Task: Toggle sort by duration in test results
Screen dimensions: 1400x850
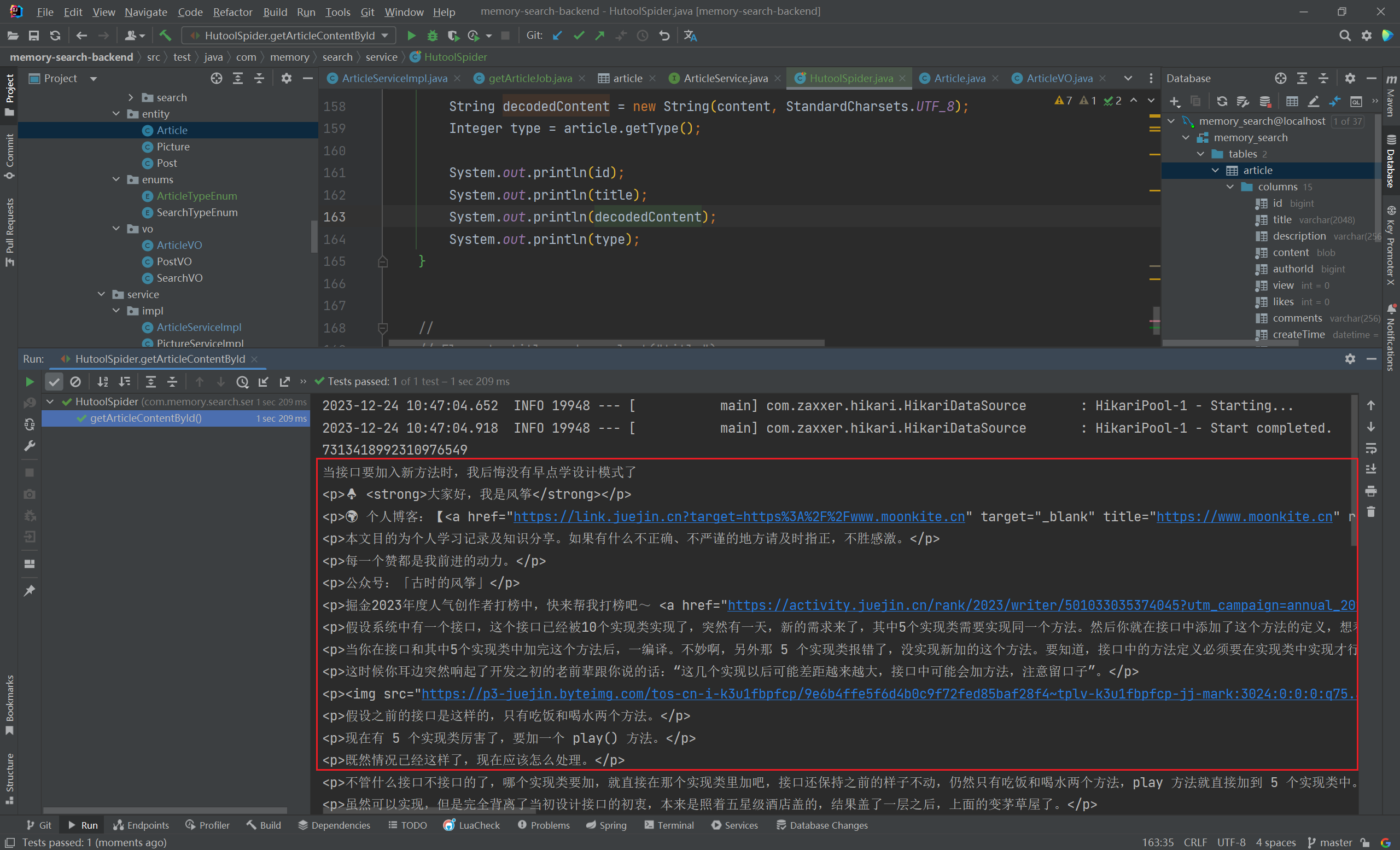Action: pos(125,382)
